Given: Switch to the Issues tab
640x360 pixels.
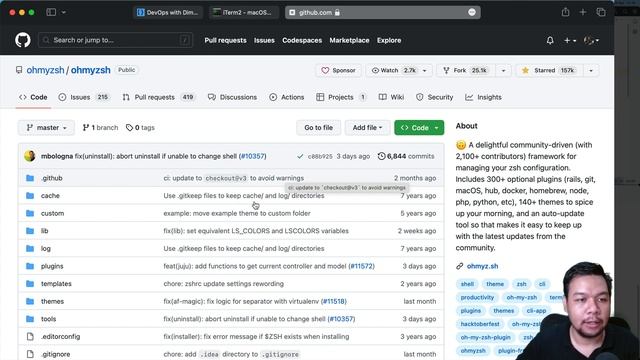Looking at the screenshot, I should point(84,97).
